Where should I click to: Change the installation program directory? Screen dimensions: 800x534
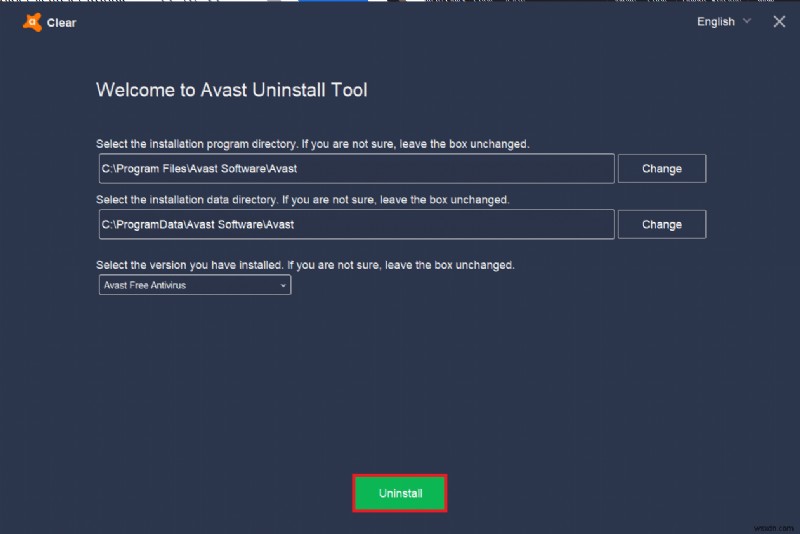(x=662, y=168)
